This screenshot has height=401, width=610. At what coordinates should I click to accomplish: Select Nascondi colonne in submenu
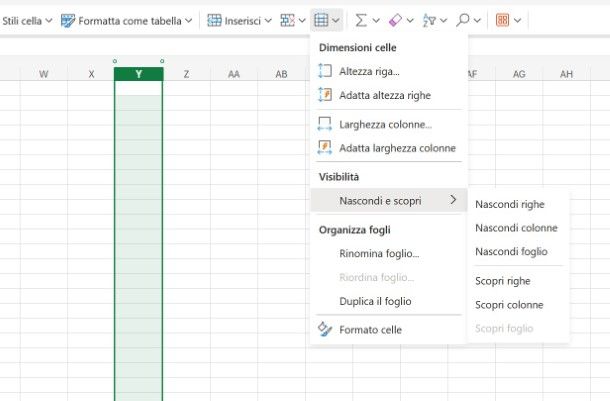tap(516, 228)
